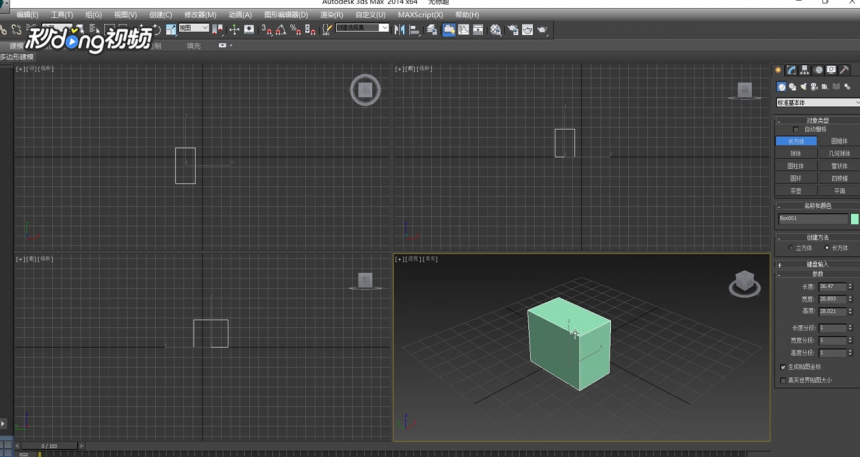
Task: Open the Render Setup icon
Action: pyautogui.click(x=513, y=30)
